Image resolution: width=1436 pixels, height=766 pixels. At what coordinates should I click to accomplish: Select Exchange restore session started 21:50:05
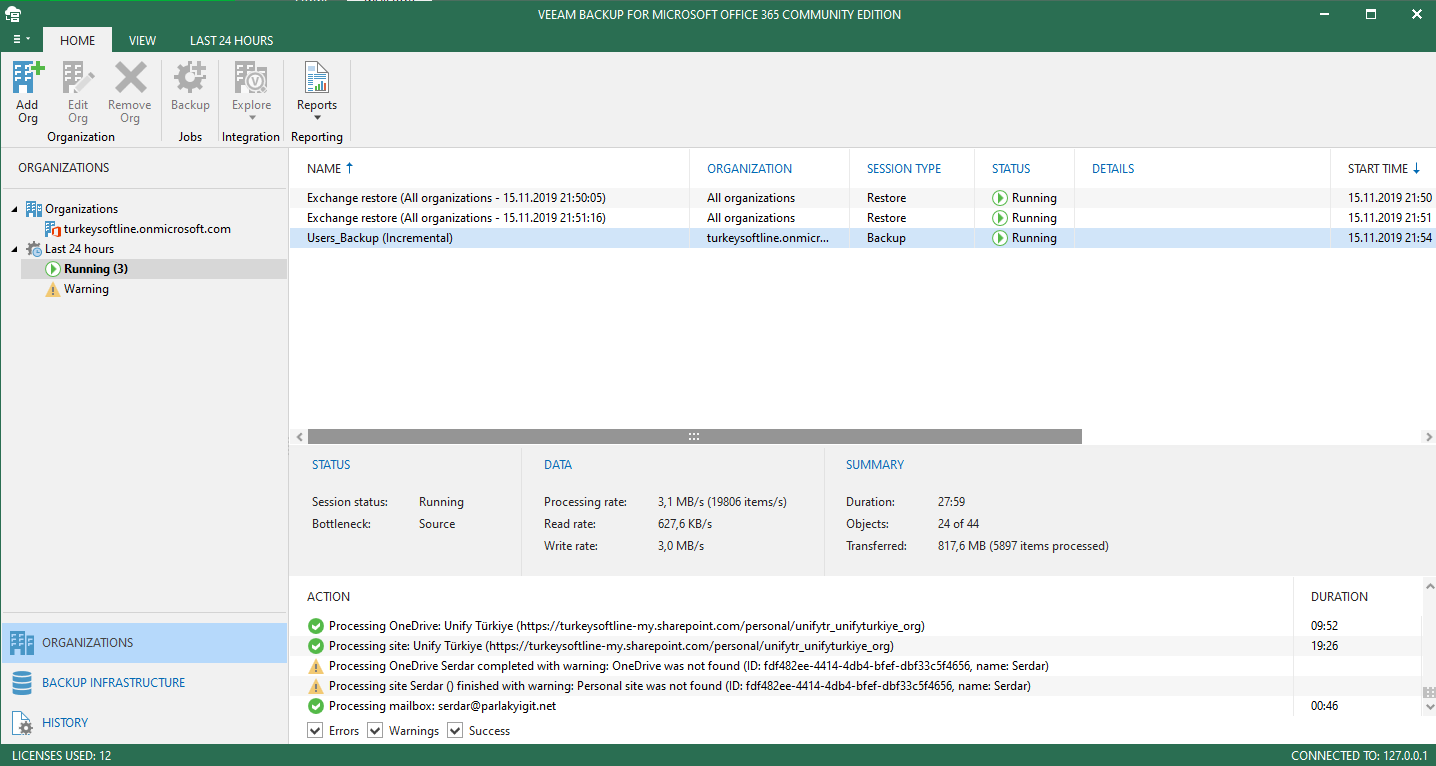(862, 198)
